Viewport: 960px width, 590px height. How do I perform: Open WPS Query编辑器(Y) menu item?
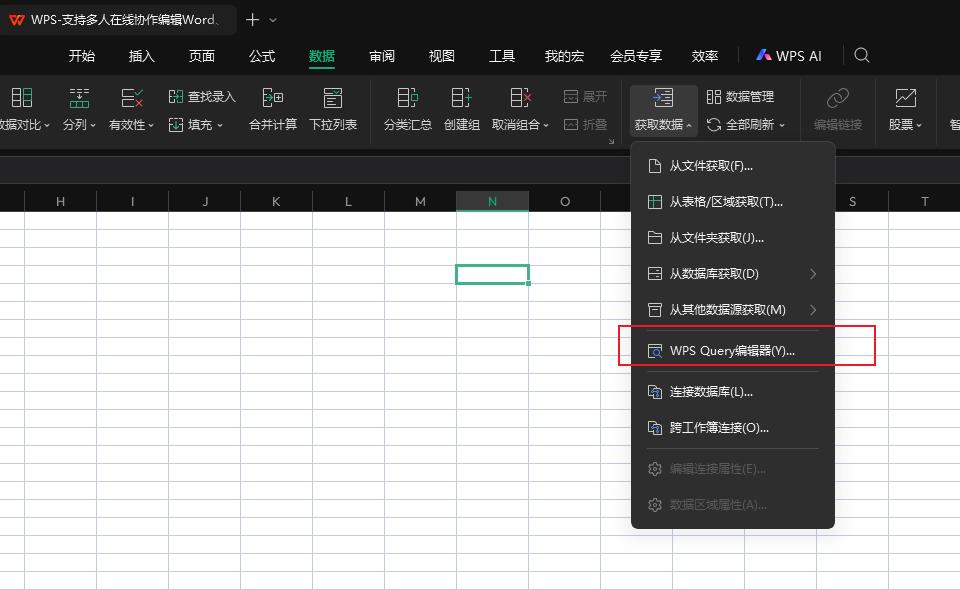[733, 351]
